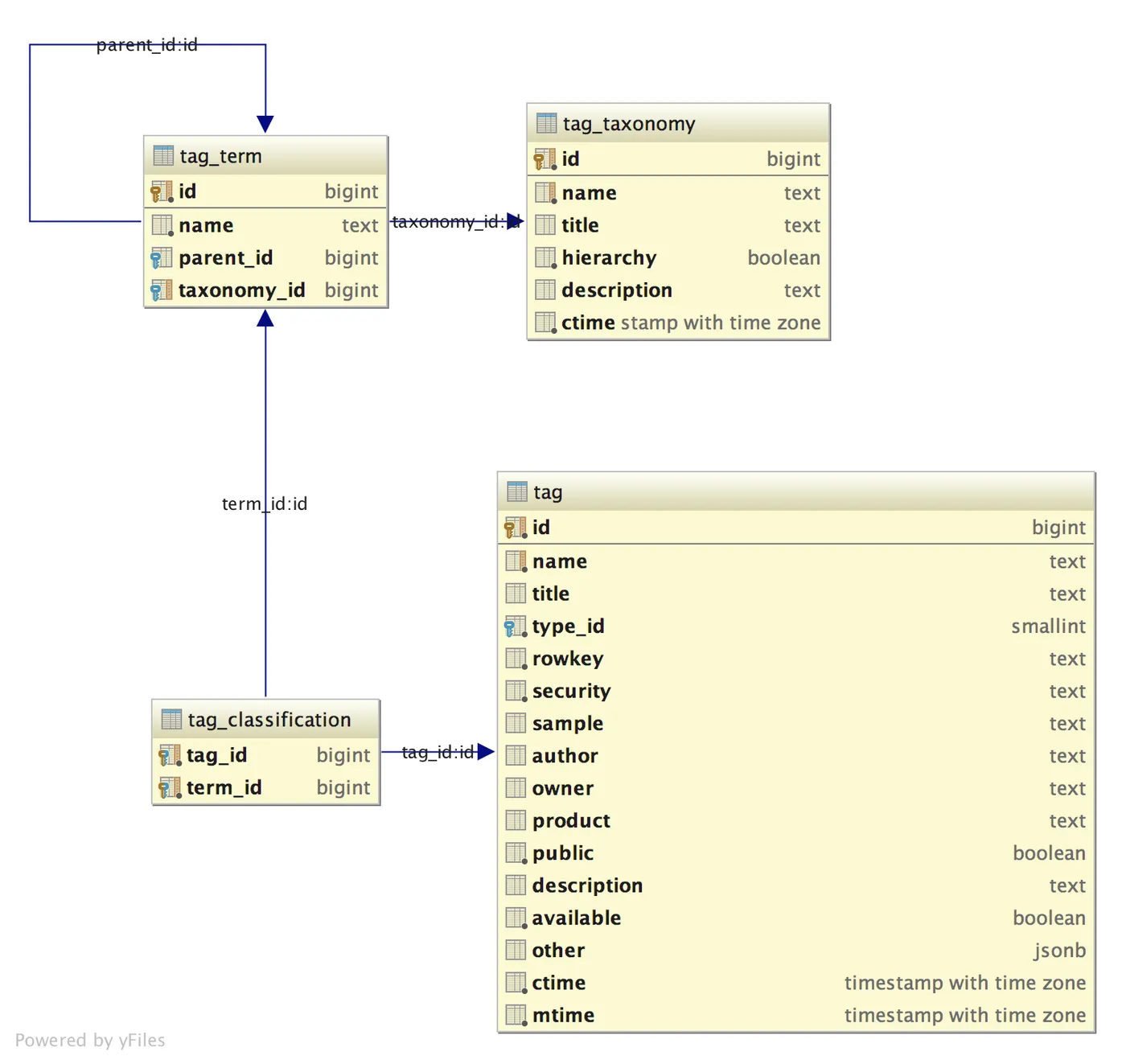Click column icon beside sample
Image resolution: width=1126 pixels, height=1064 pixels.
[x=516, y=723]
